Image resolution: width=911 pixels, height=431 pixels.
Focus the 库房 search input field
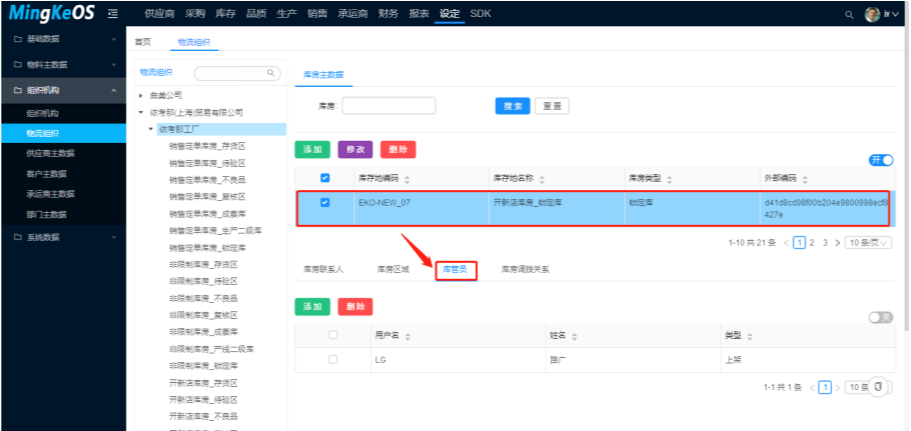click(x=389, y=106)
